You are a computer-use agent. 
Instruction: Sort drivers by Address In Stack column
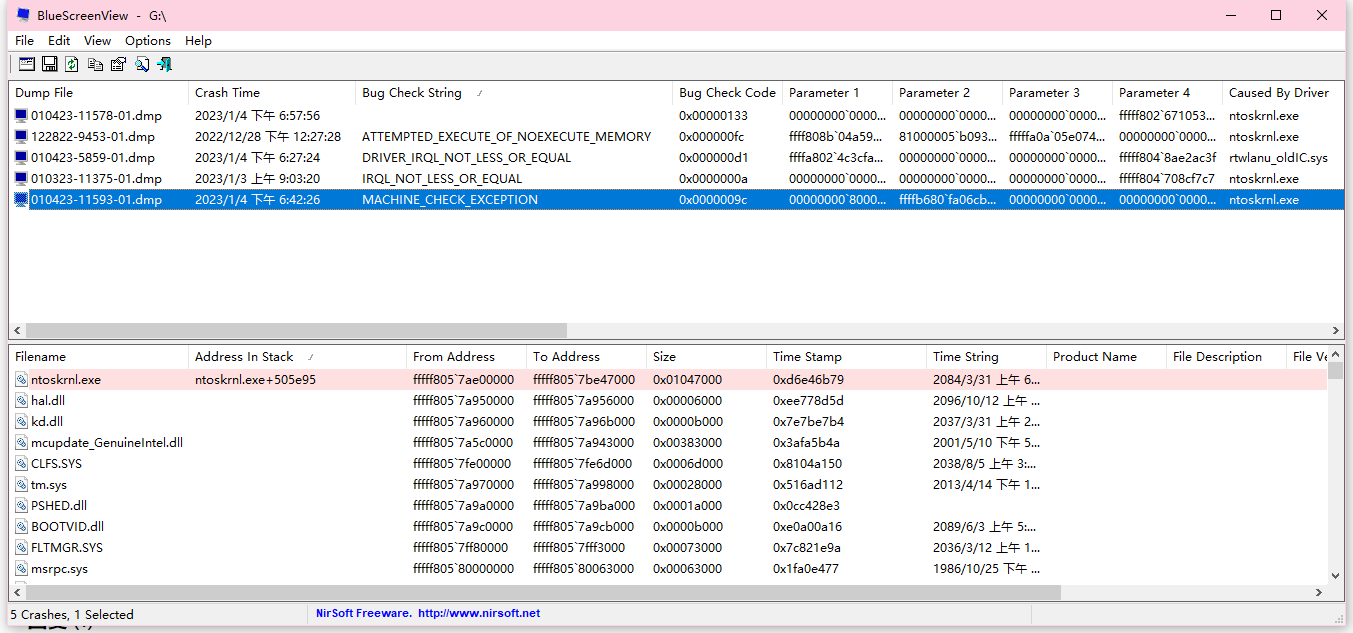point(245,356)
